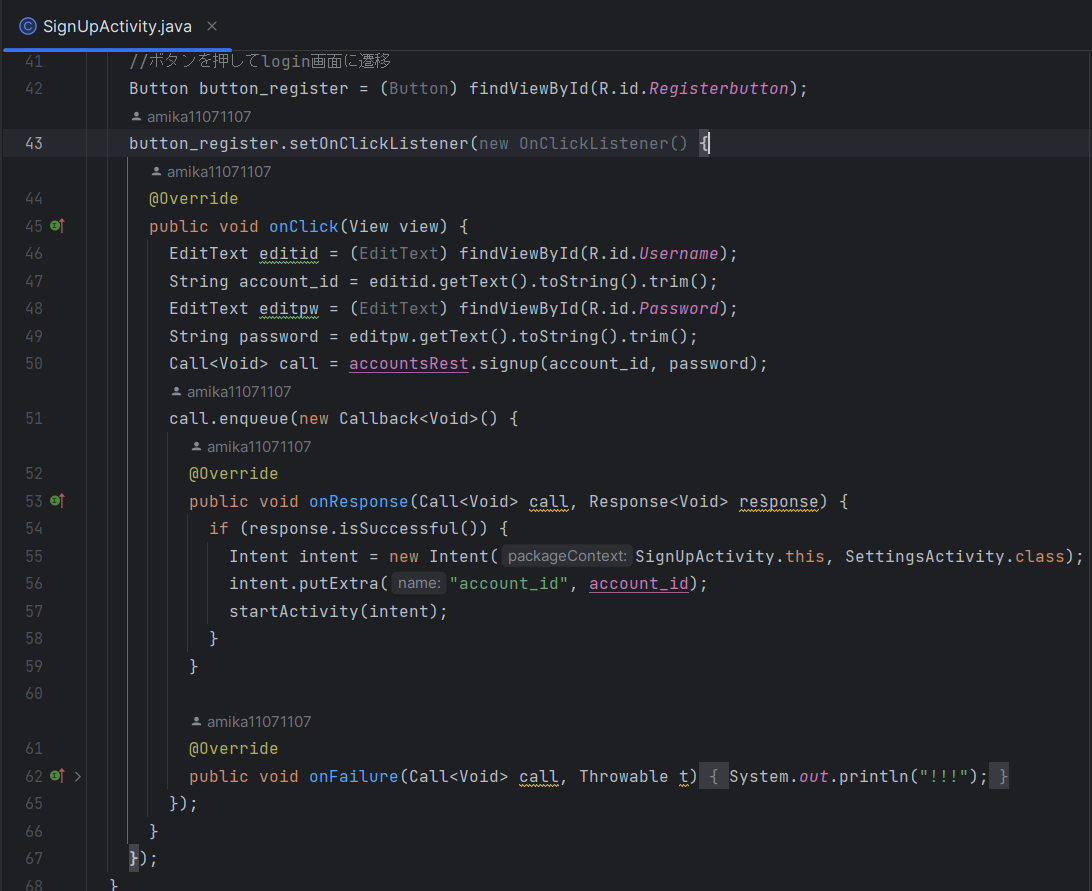Click the signup method call on line 50
This screenshot has width=1092, height=891.
tap(508, 364)
